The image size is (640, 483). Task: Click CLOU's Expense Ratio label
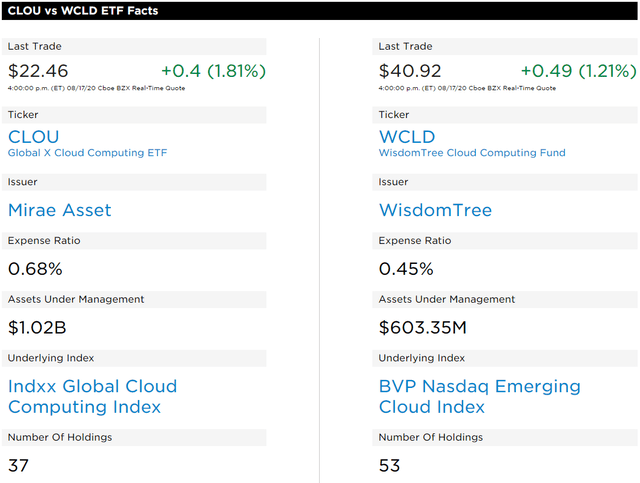tap(44, 240)
